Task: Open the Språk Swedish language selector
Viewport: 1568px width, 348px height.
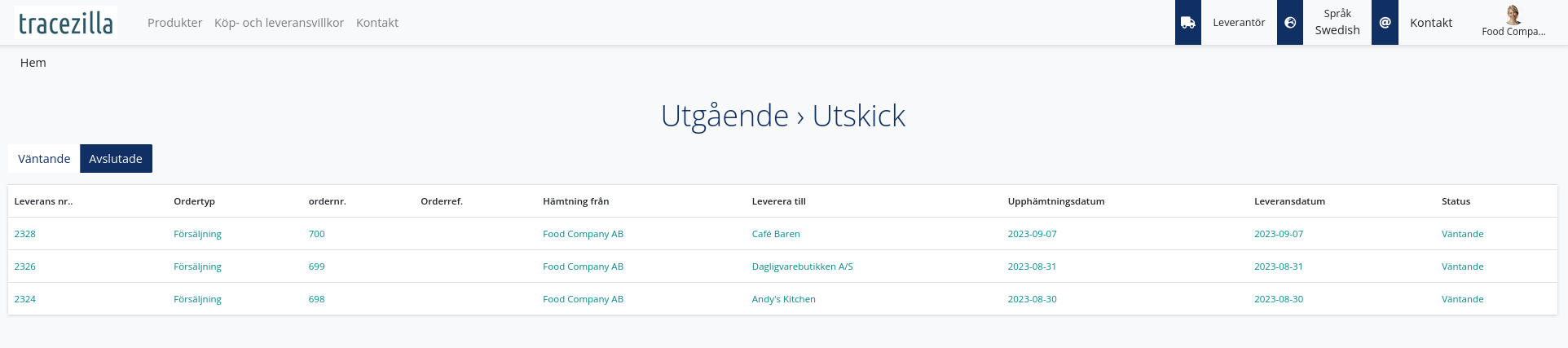Action: (x=1337, y=23)
